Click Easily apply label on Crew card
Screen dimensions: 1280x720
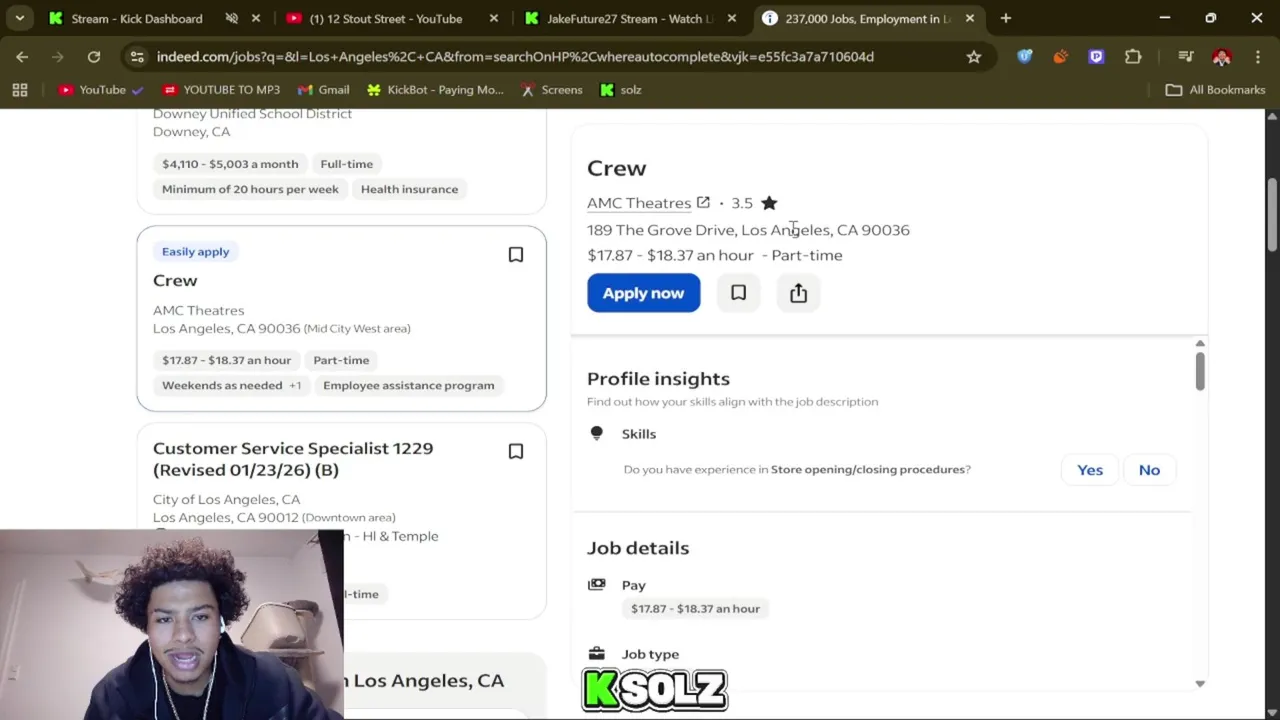(x=195, y=252)
